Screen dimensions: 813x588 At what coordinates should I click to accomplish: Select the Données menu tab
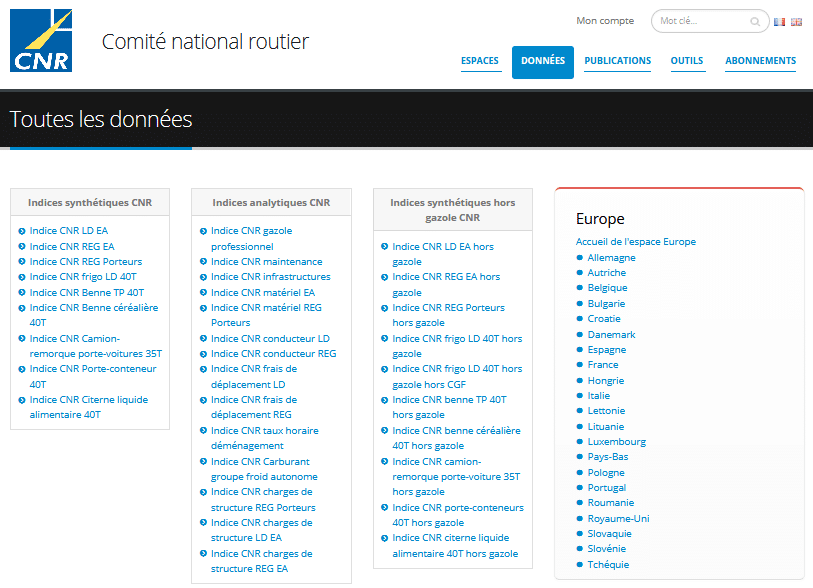(x=543, y=61)
